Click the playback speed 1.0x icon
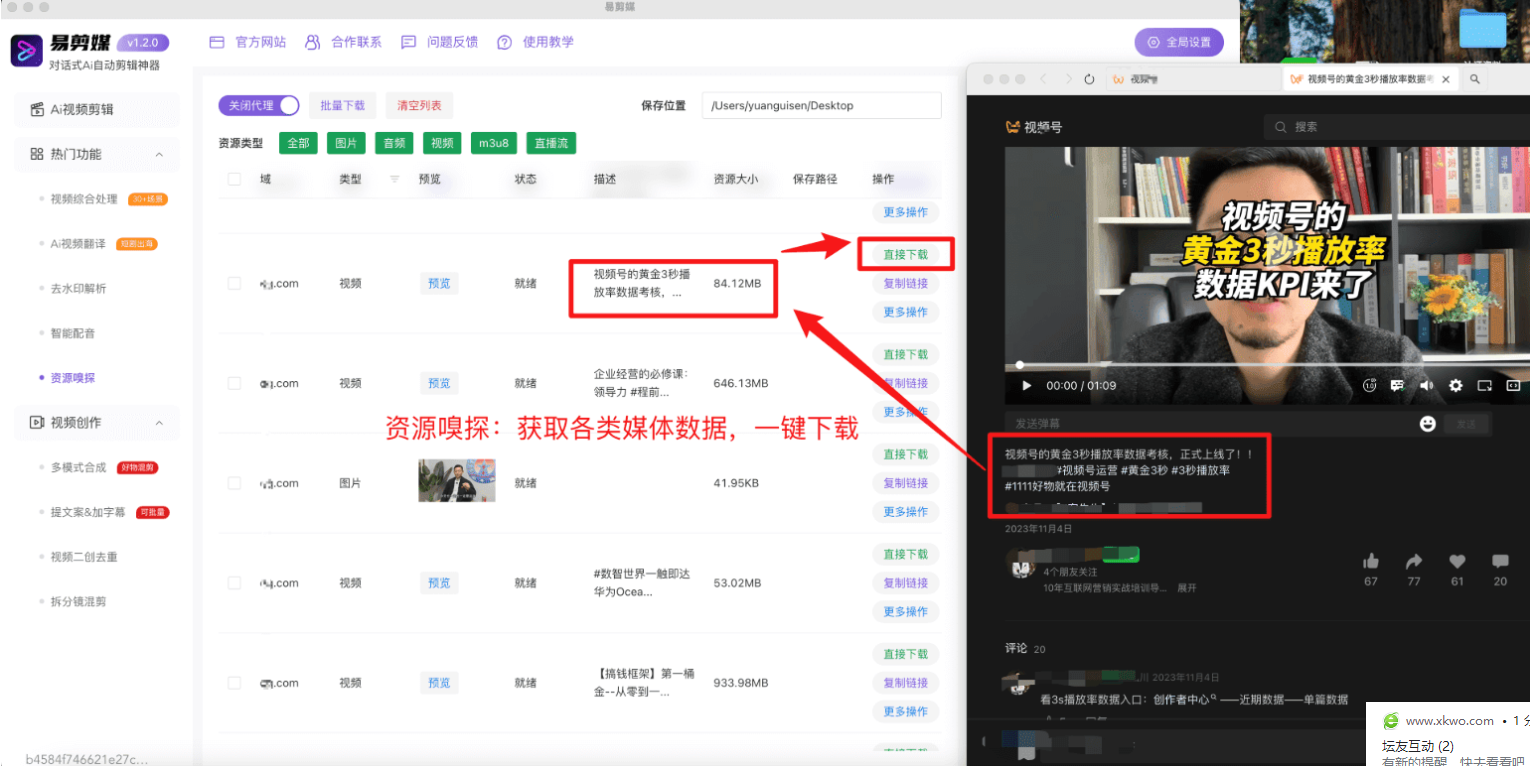1530x766 pixels. pyautogui.click(x=1369, y=385)
